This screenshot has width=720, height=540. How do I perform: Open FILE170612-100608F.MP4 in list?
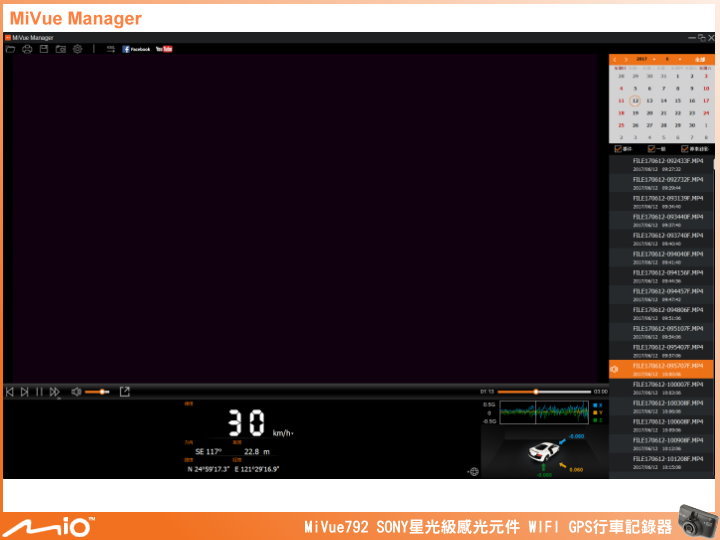[x=661, y=425]
